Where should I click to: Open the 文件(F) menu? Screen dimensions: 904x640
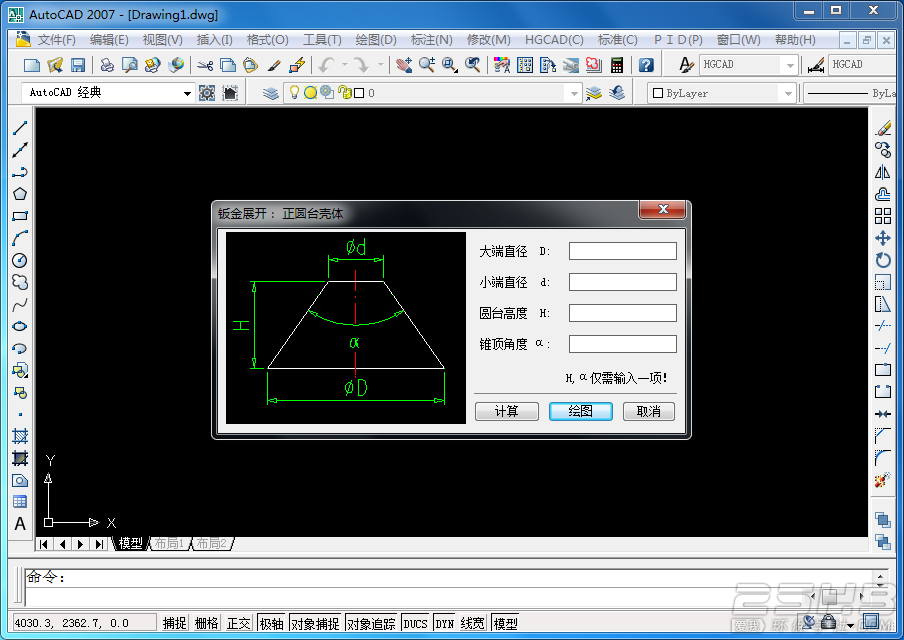[x=56, y=40]
